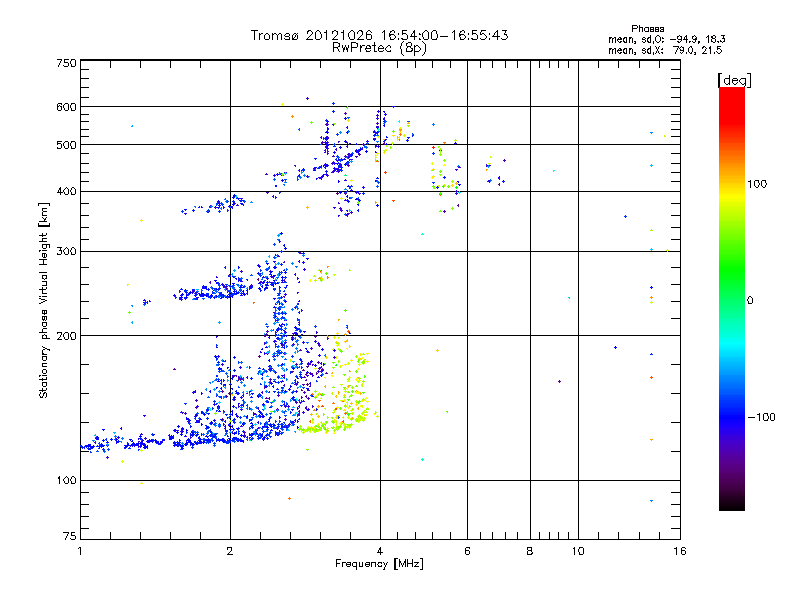Image resolution: width=800 pixels, height=600 pixels.
Task: Click the x-axis "4" tick label
Action: [380, 551]
